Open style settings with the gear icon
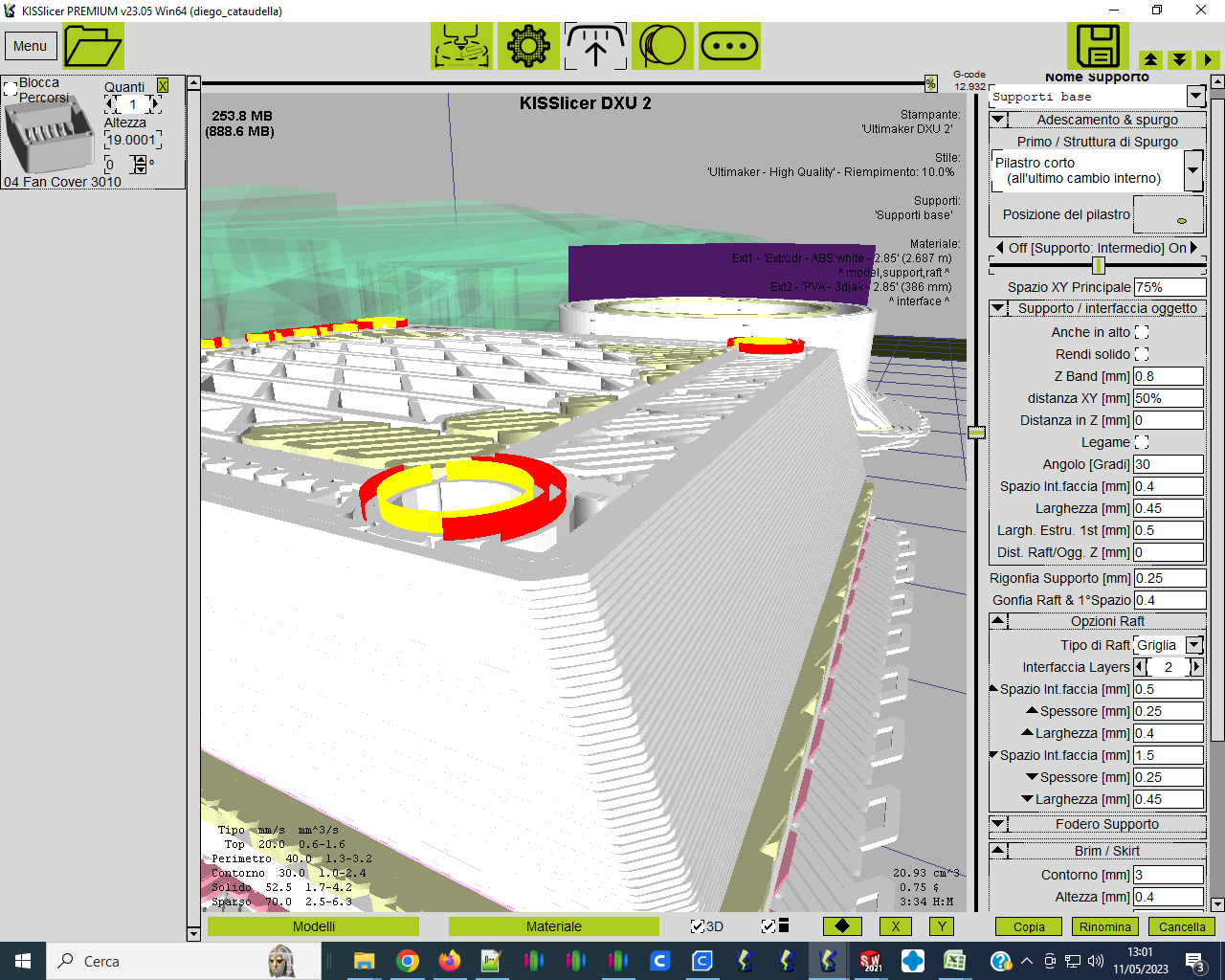This screenshot has width=1225, height=980. click(528, 46)
